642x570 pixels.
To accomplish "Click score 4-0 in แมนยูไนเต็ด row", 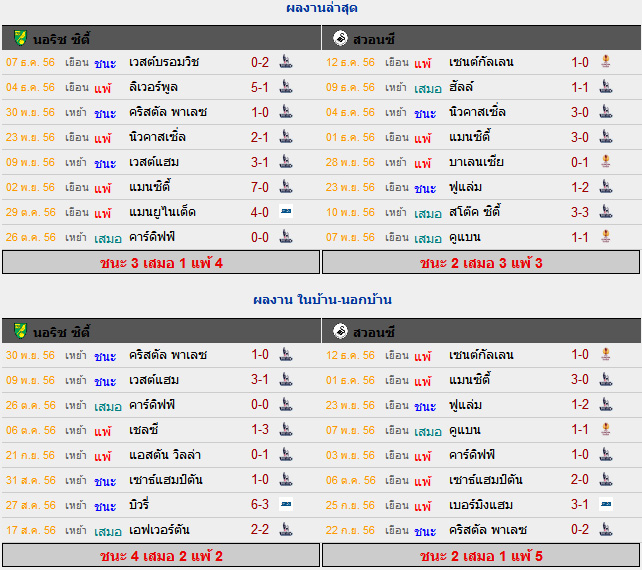I will coord(260,212).
